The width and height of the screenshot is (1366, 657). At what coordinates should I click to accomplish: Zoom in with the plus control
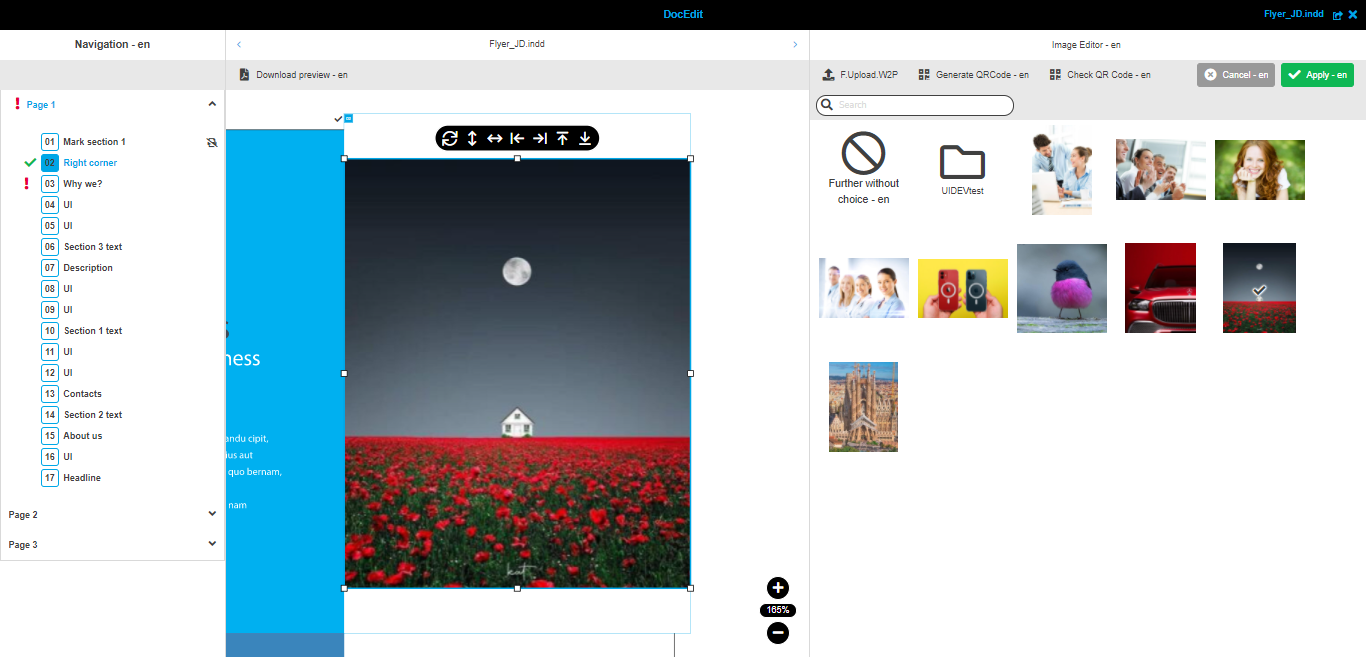tap(777, 588)
